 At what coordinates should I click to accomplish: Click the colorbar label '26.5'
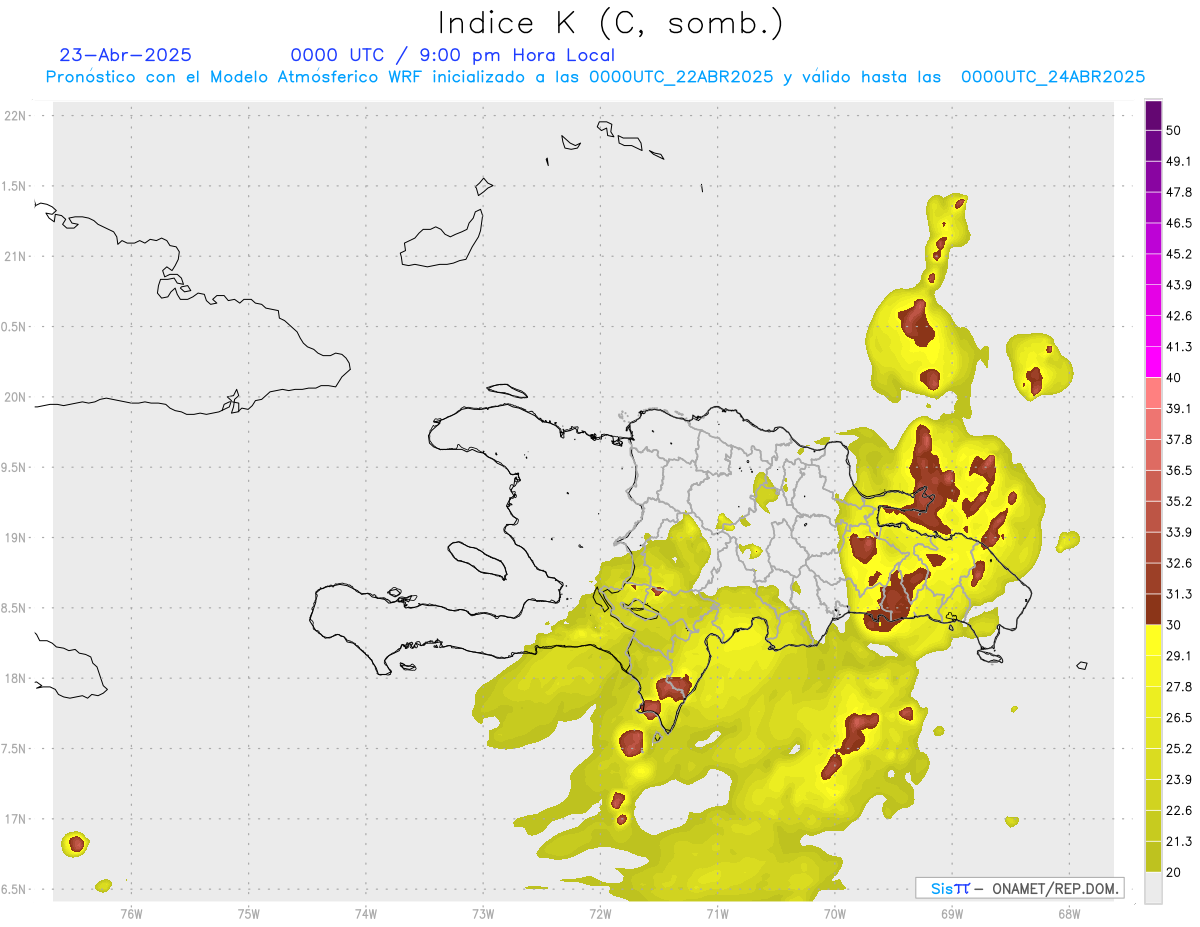[x=1179, y=718]
